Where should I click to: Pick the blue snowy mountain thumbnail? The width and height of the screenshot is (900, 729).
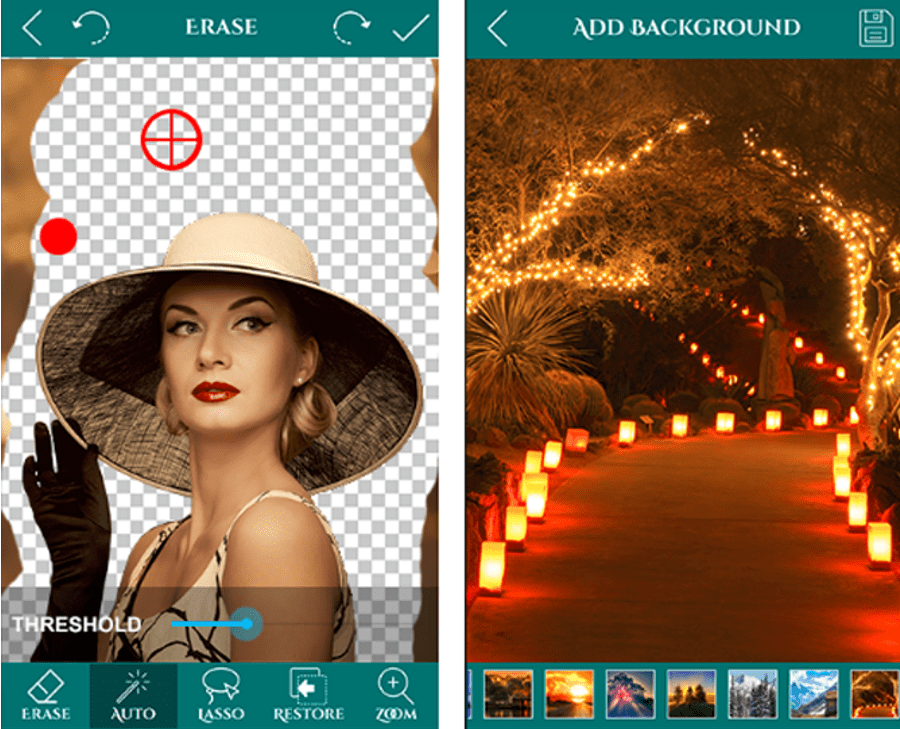814,695
